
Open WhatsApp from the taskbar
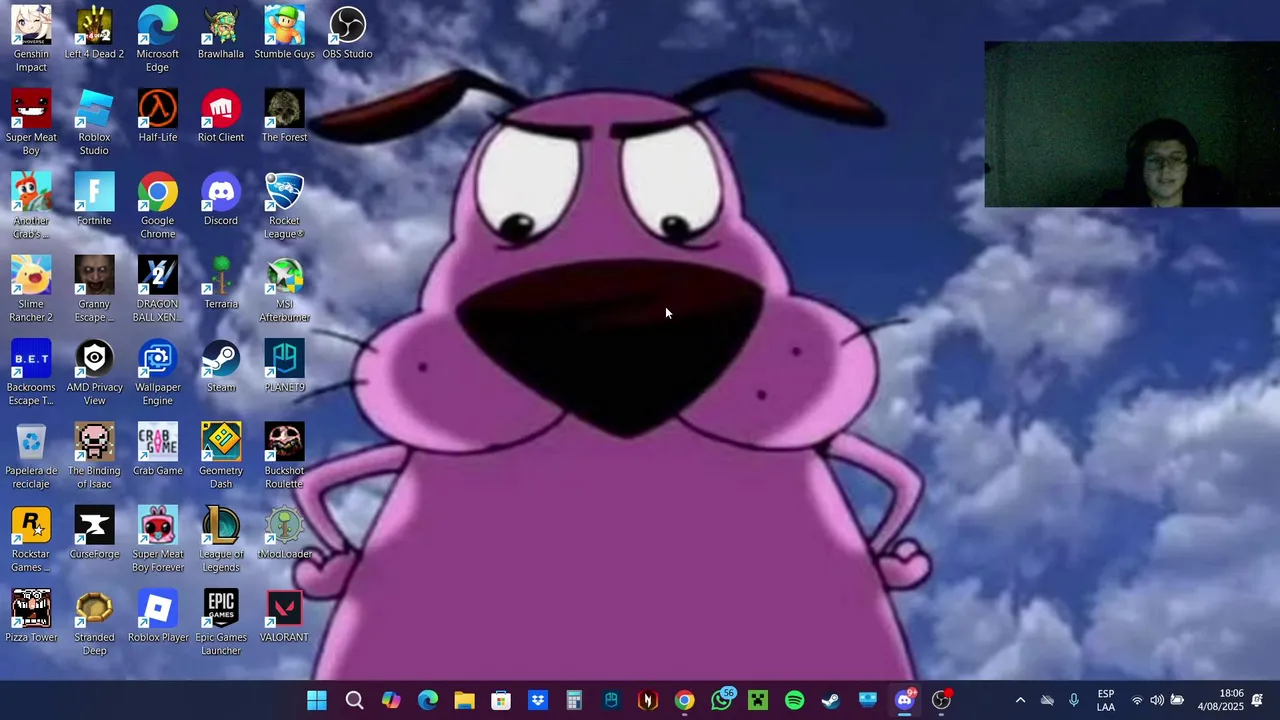[x=721, y=700]
